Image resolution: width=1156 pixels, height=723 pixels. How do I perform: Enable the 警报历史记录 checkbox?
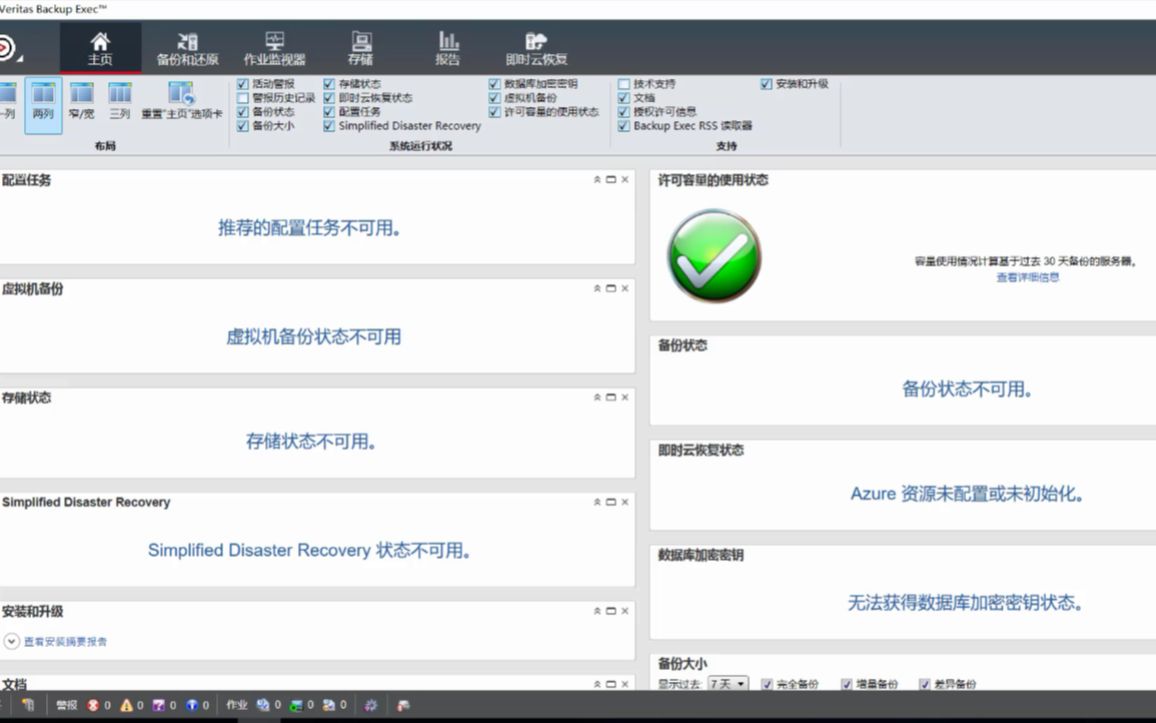point(243,98)
